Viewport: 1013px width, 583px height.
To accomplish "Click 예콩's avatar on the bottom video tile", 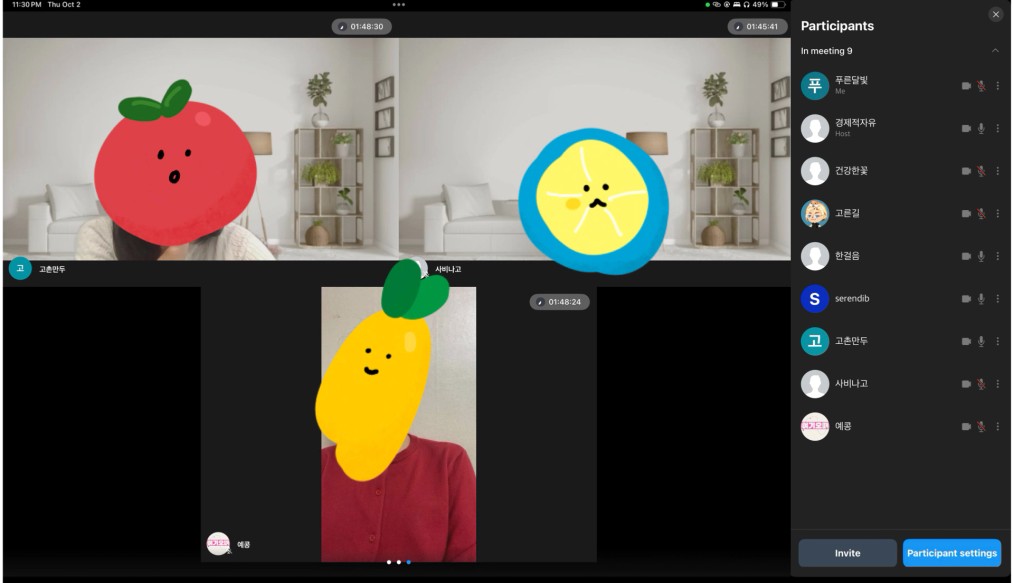I will point(218,544).
